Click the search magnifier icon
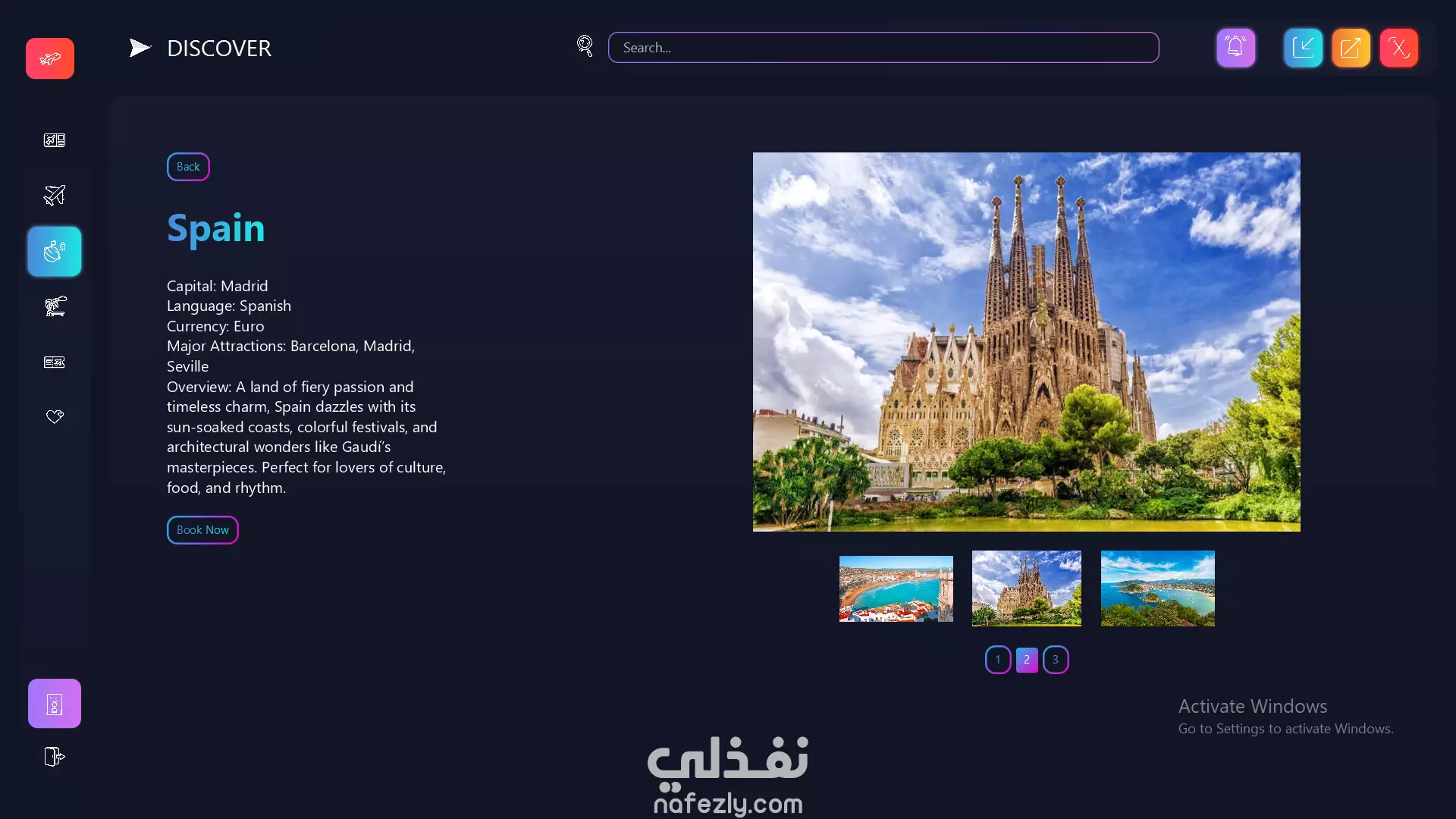1456x819 pixels. tap(584, 46)
